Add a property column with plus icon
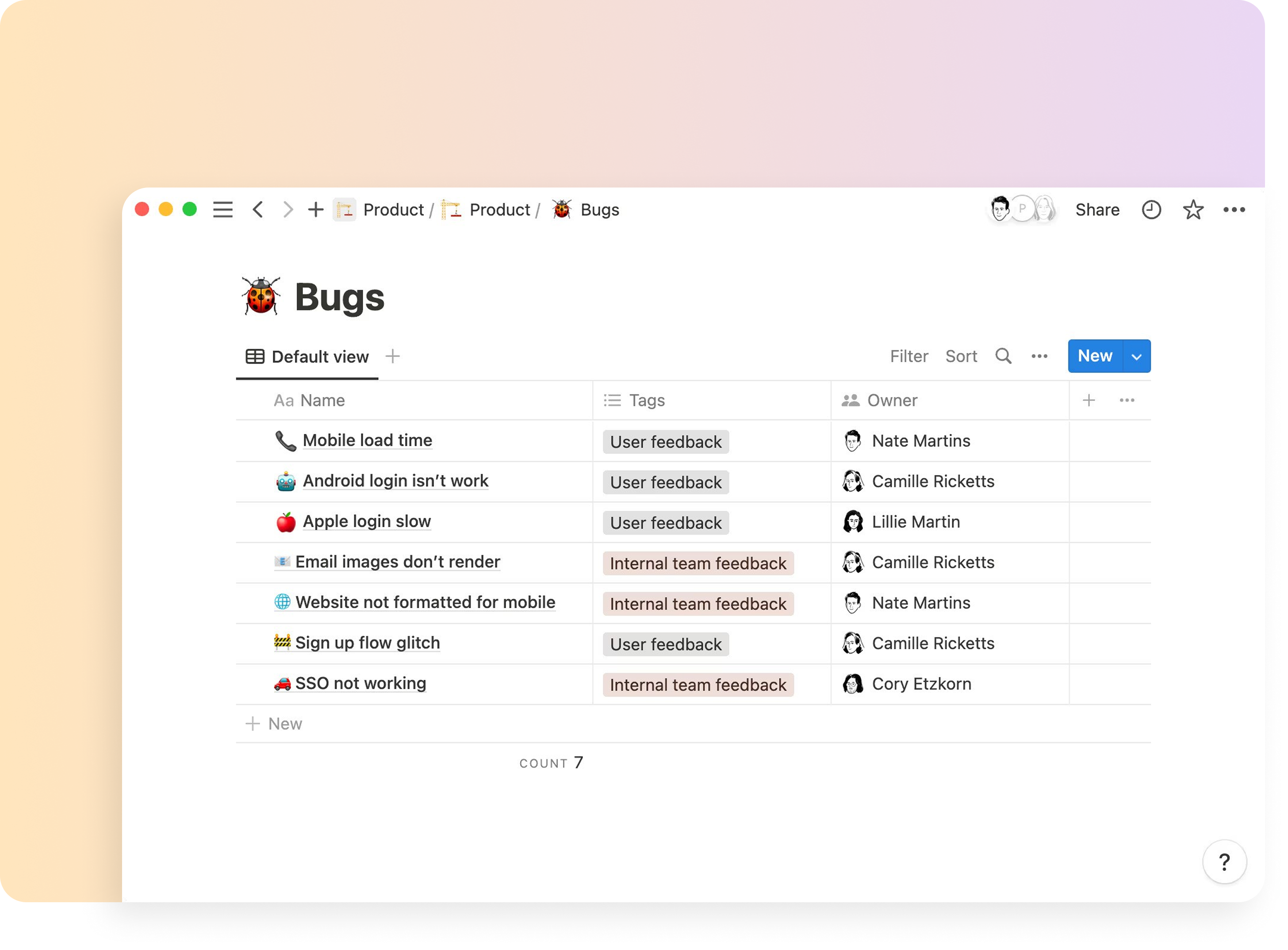 tap(1089, 400)
